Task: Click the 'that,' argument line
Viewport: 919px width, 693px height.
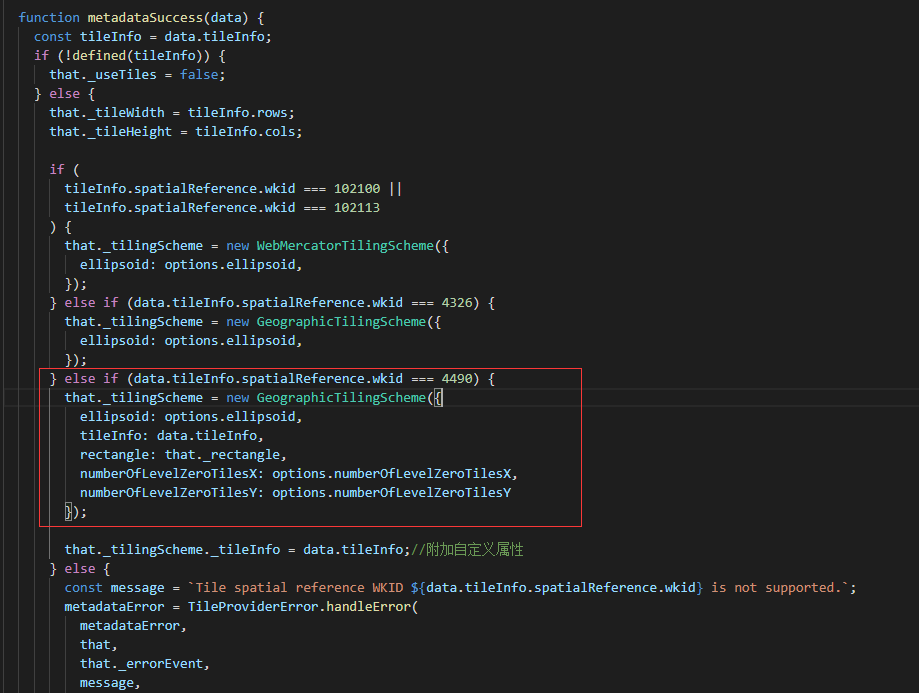Action: (98, 645)
